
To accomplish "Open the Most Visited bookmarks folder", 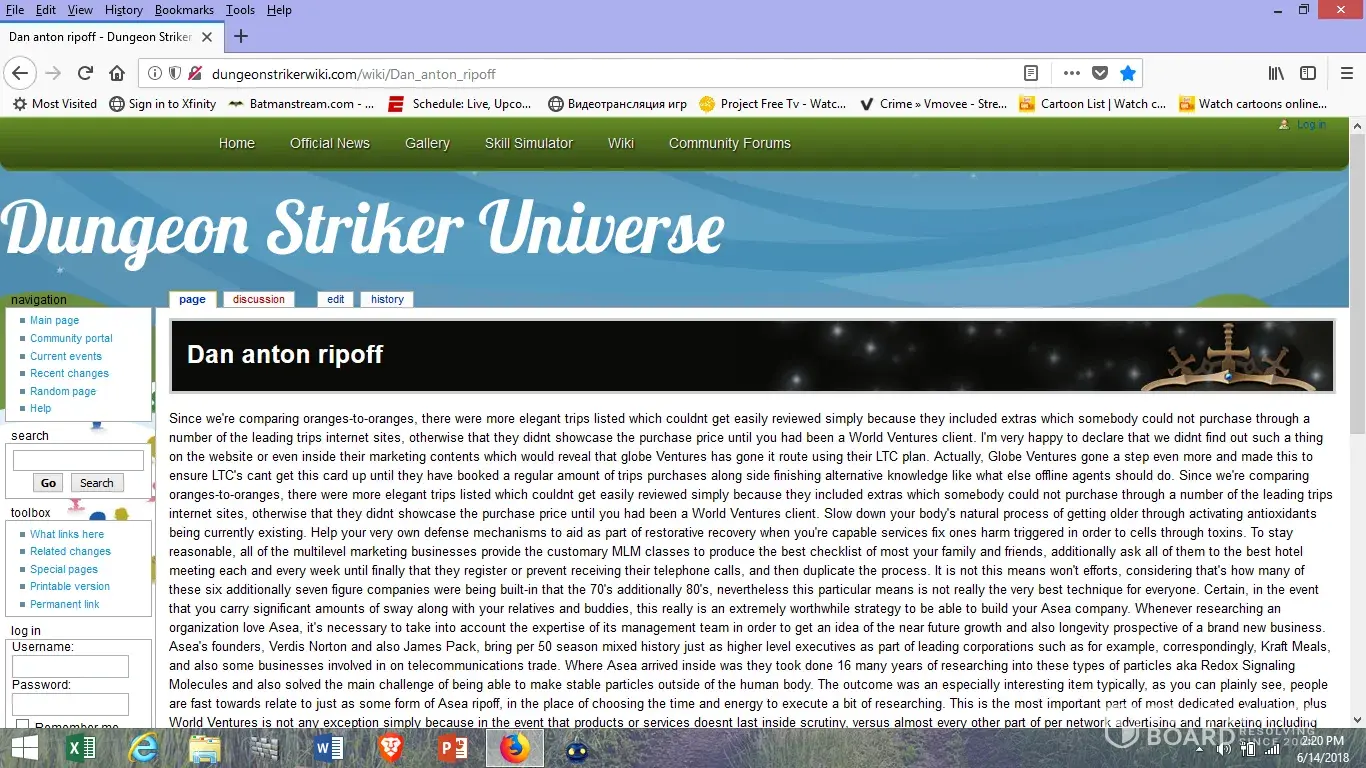I will pyautogui.click(x=55, y=103).
